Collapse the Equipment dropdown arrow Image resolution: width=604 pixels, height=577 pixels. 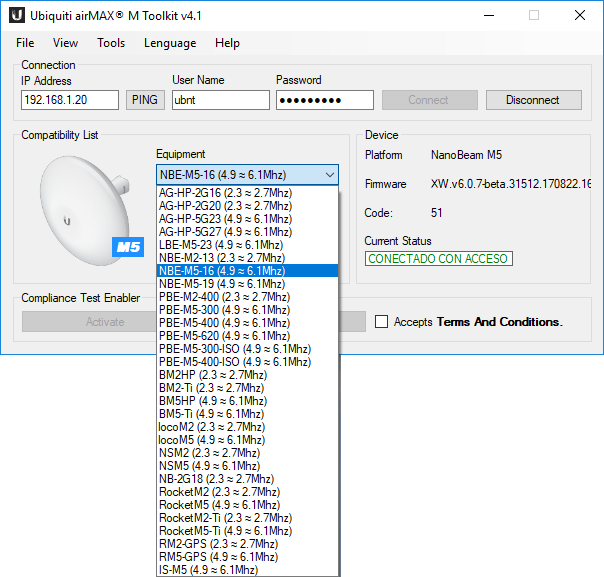point(330,175)
